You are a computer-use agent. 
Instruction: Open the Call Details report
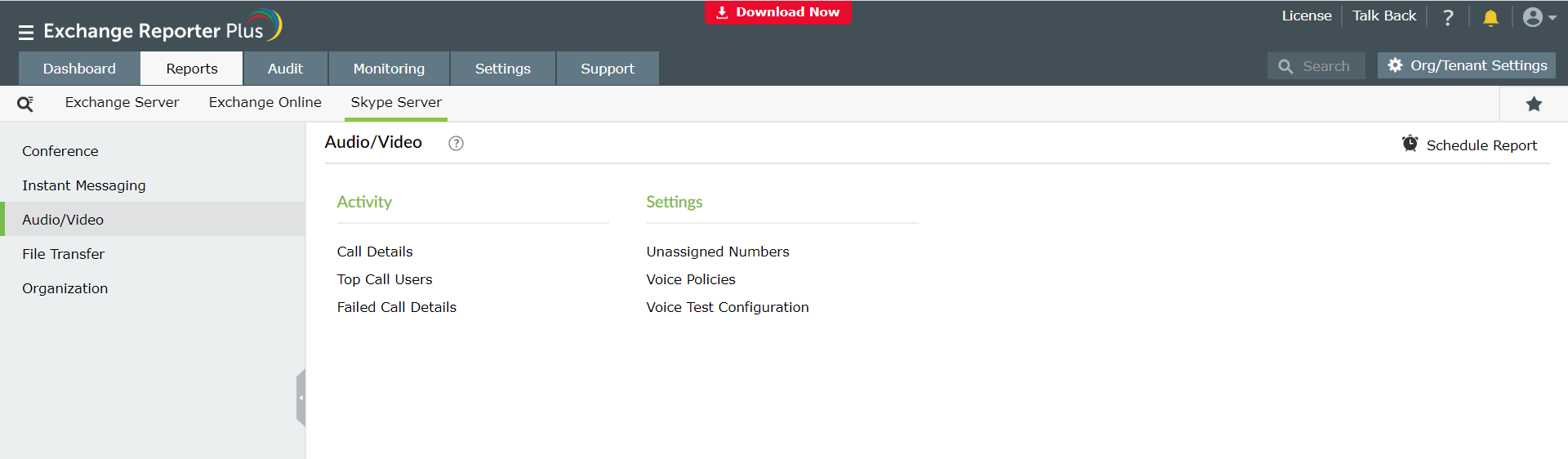375,252
